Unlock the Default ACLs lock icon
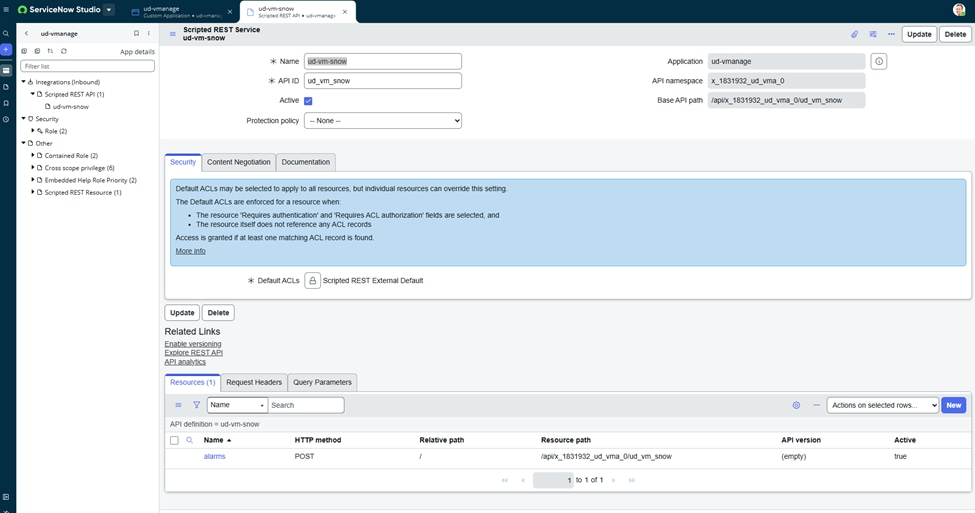This screenshot has width=975, height=513. click(x=312, y=280)
